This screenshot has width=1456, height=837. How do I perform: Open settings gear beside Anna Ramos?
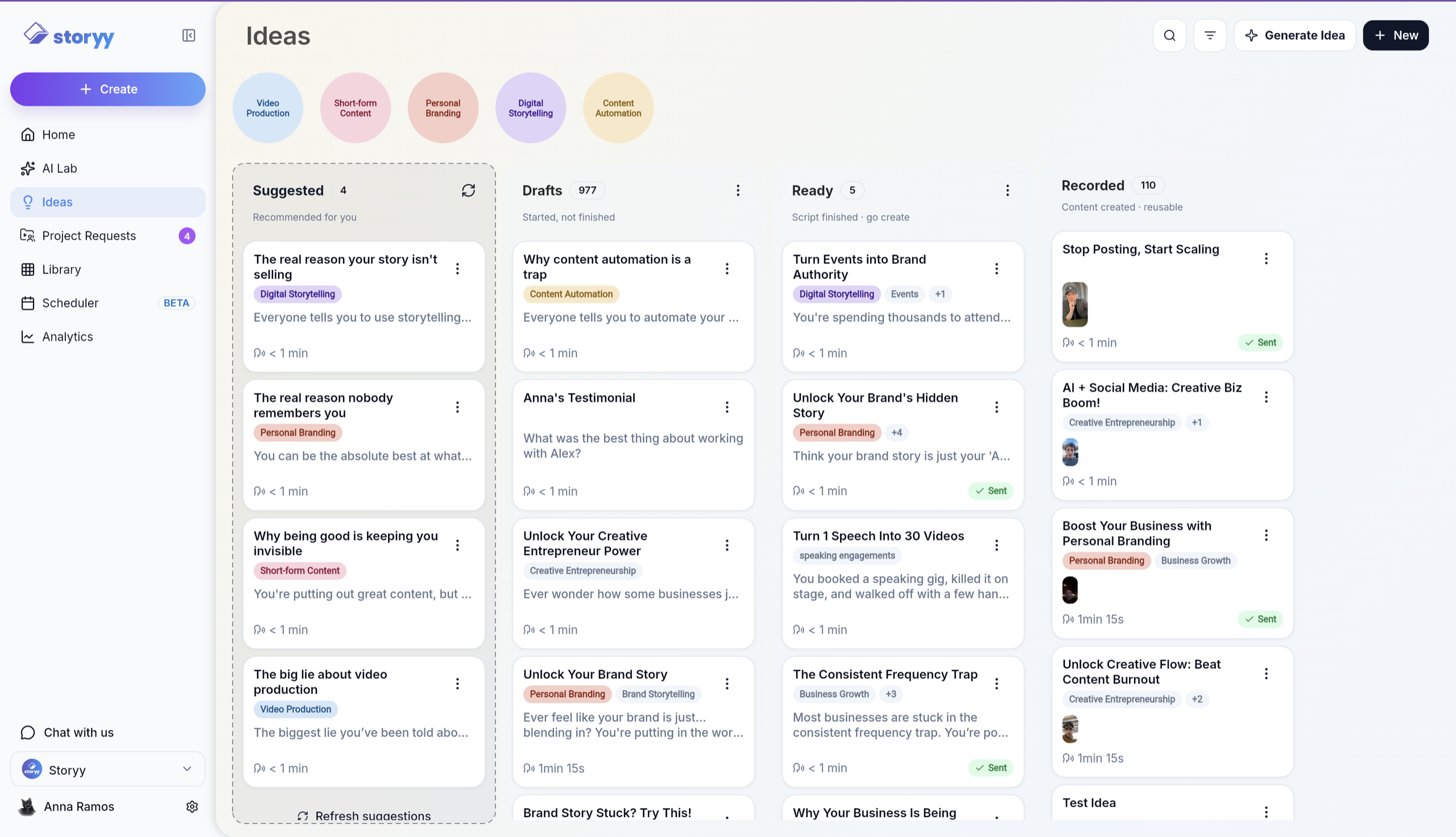192,806
